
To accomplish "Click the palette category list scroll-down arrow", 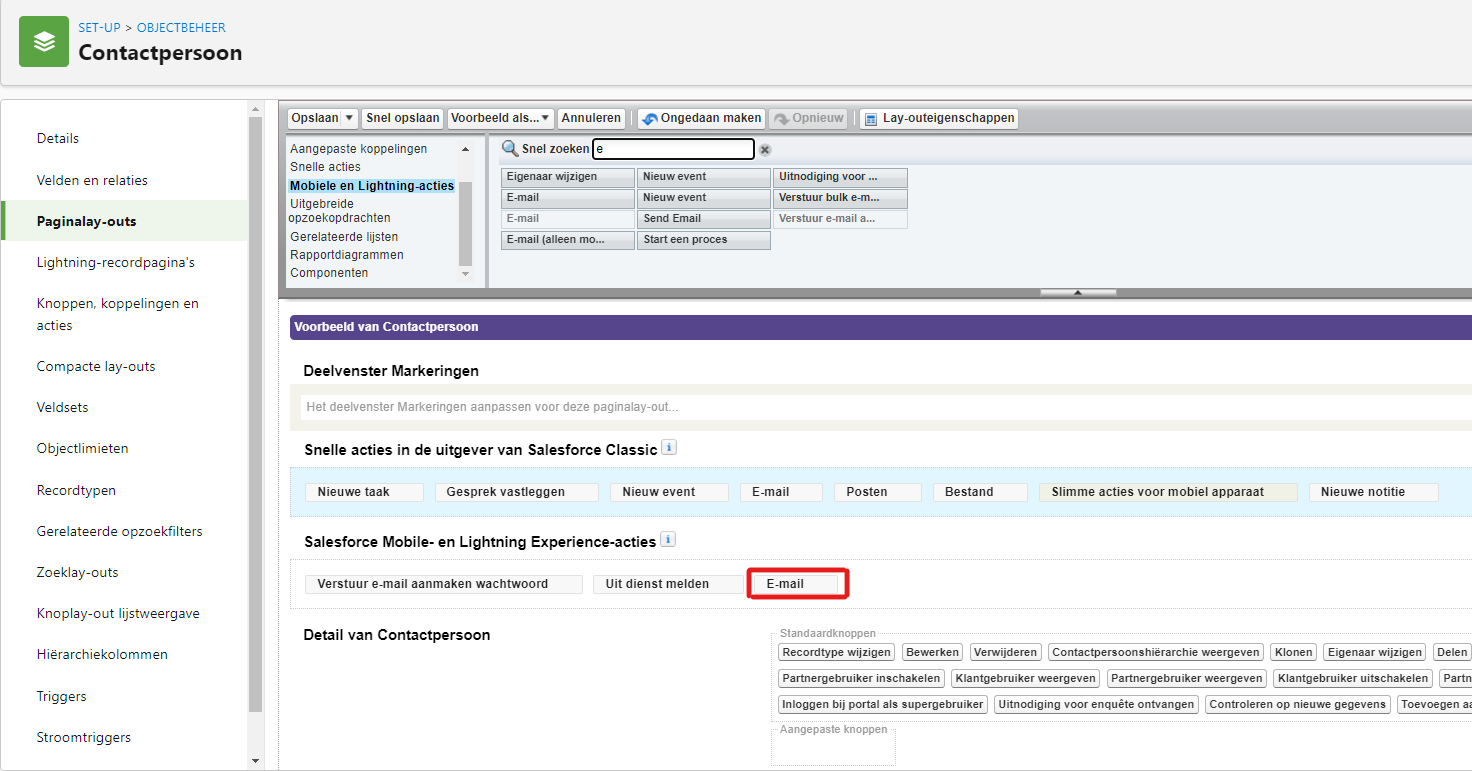I will [x=465, y=274].
